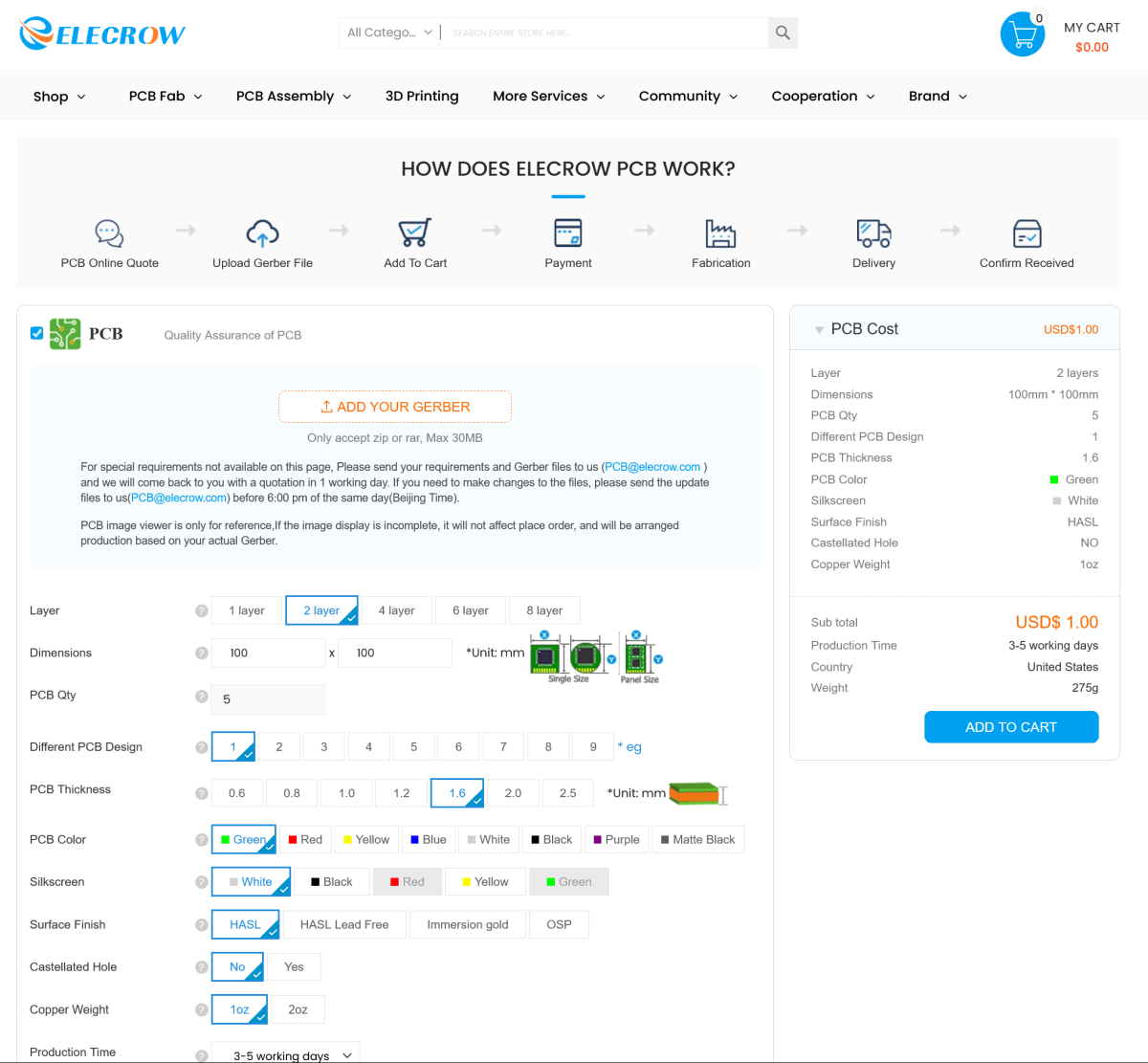This screenshot has width=1148, height=1063.
Task: Select 2oz copper weight
Action: pos(298,1009)
